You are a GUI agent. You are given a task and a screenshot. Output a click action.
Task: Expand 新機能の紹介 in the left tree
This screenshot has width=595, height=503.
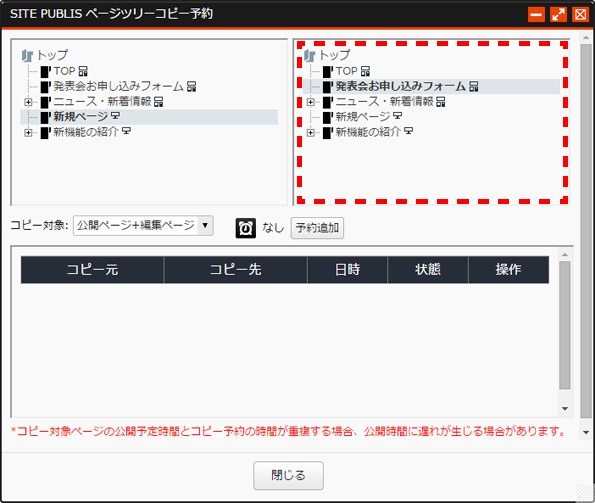[x=28, y=132]
